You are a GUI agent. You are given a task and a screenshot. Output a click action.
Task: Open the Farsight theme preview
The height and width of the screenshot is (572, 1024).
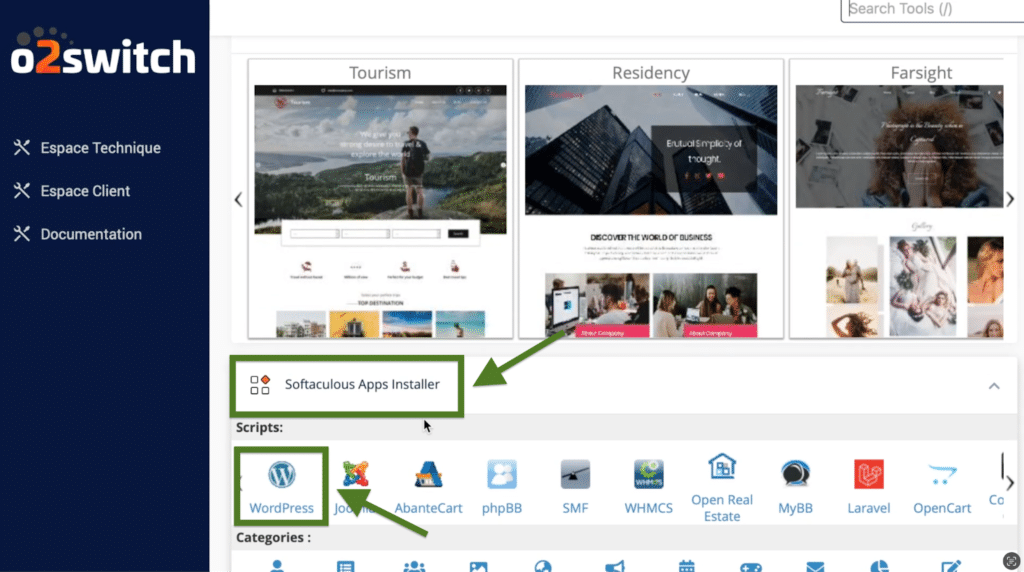[899, 211]
